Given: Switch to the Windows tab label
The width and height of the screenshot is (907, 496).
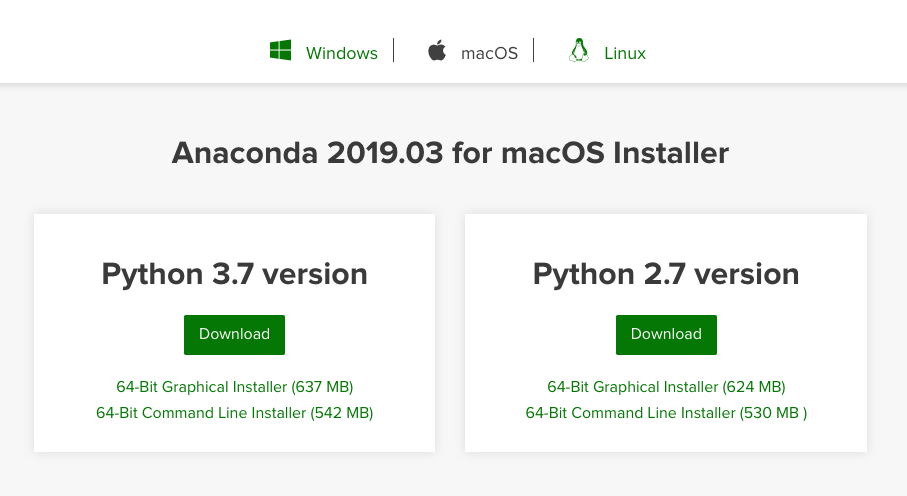Looking at the screenshot, I should tap(342, 53).
